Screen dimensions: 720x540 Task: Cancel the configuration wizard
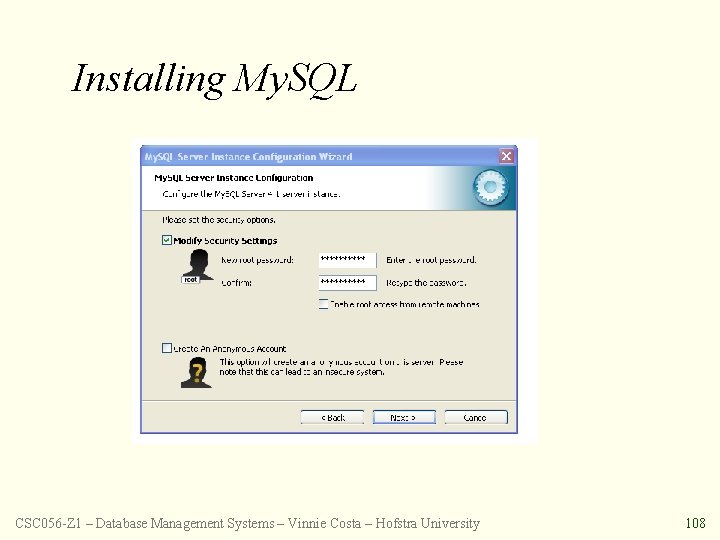coord(476,417)
